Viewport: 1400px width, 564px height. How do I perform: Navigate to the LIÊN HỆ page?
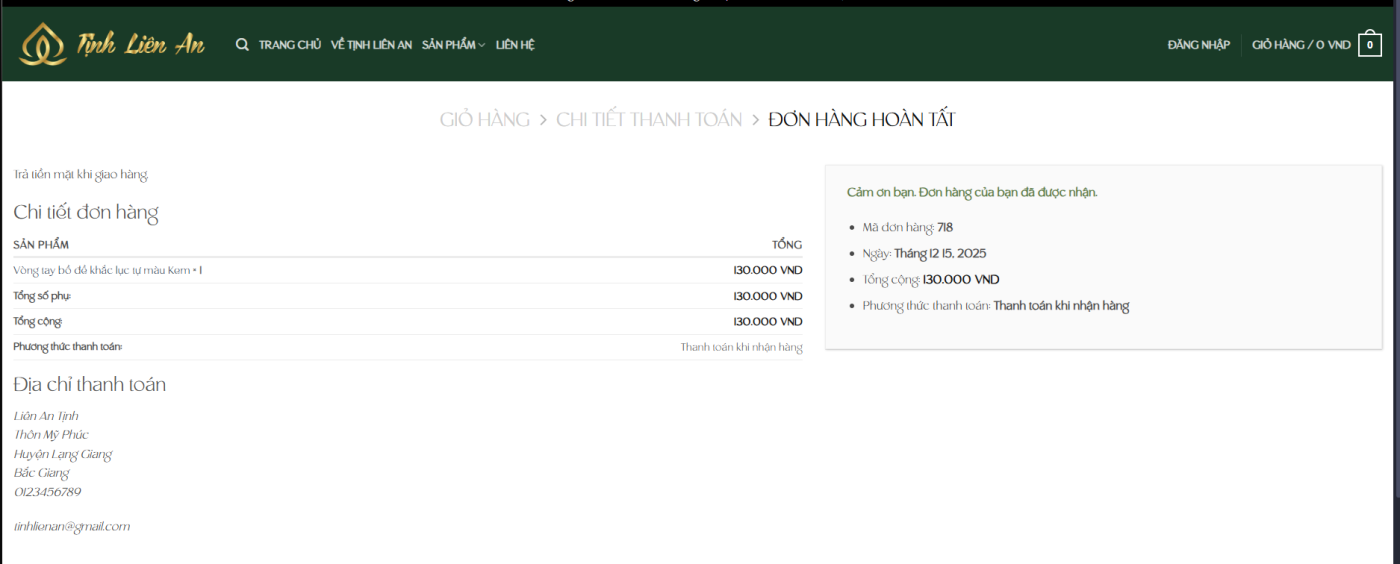click(x=515, y=45)
